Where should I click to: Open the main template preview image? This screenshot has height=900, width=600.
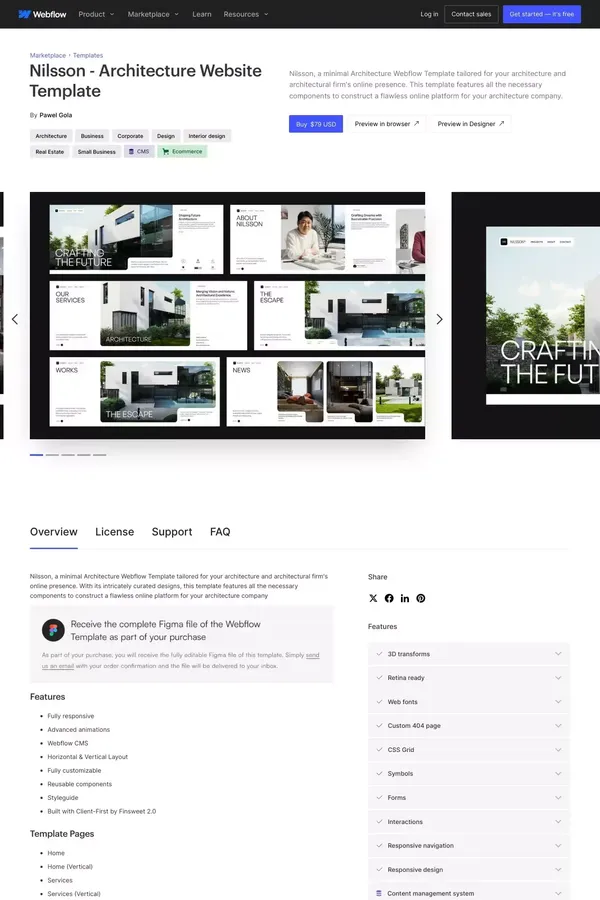(227, 316)
